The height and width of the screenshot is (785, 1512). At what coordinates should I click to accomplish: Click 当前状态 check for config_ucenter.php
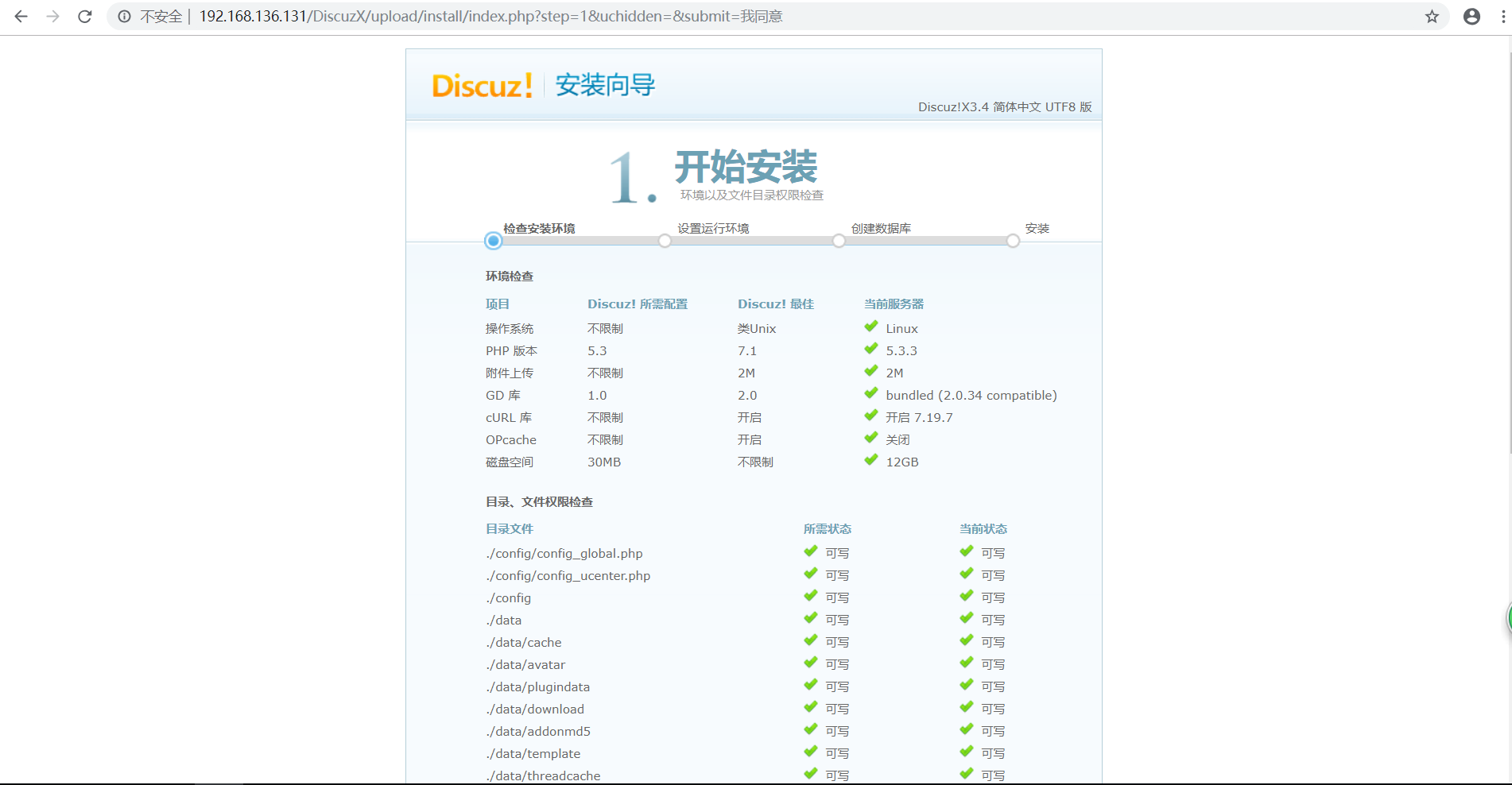pos(967,573)
